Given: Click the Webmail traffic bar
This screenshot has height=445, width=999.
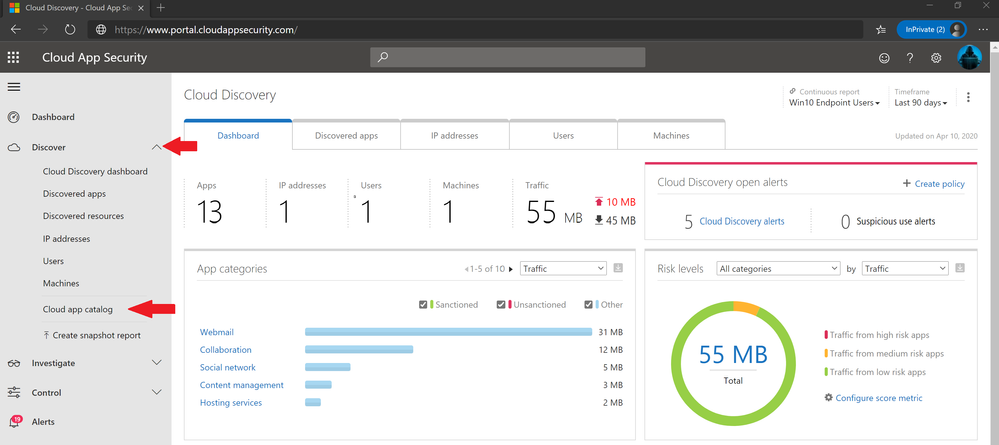Looking at the screenshot, I should point(449,332).
